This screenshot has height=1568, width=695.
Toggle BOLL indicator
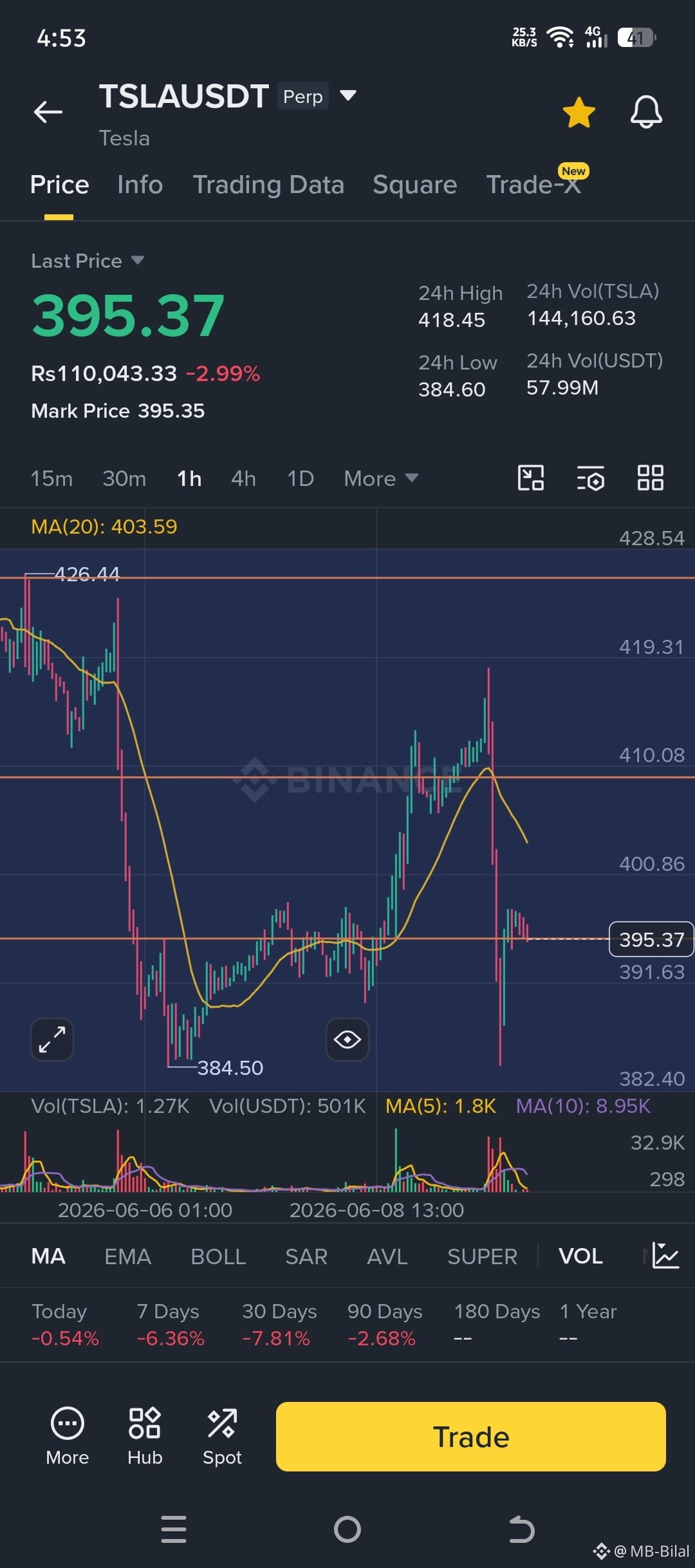218,1256
